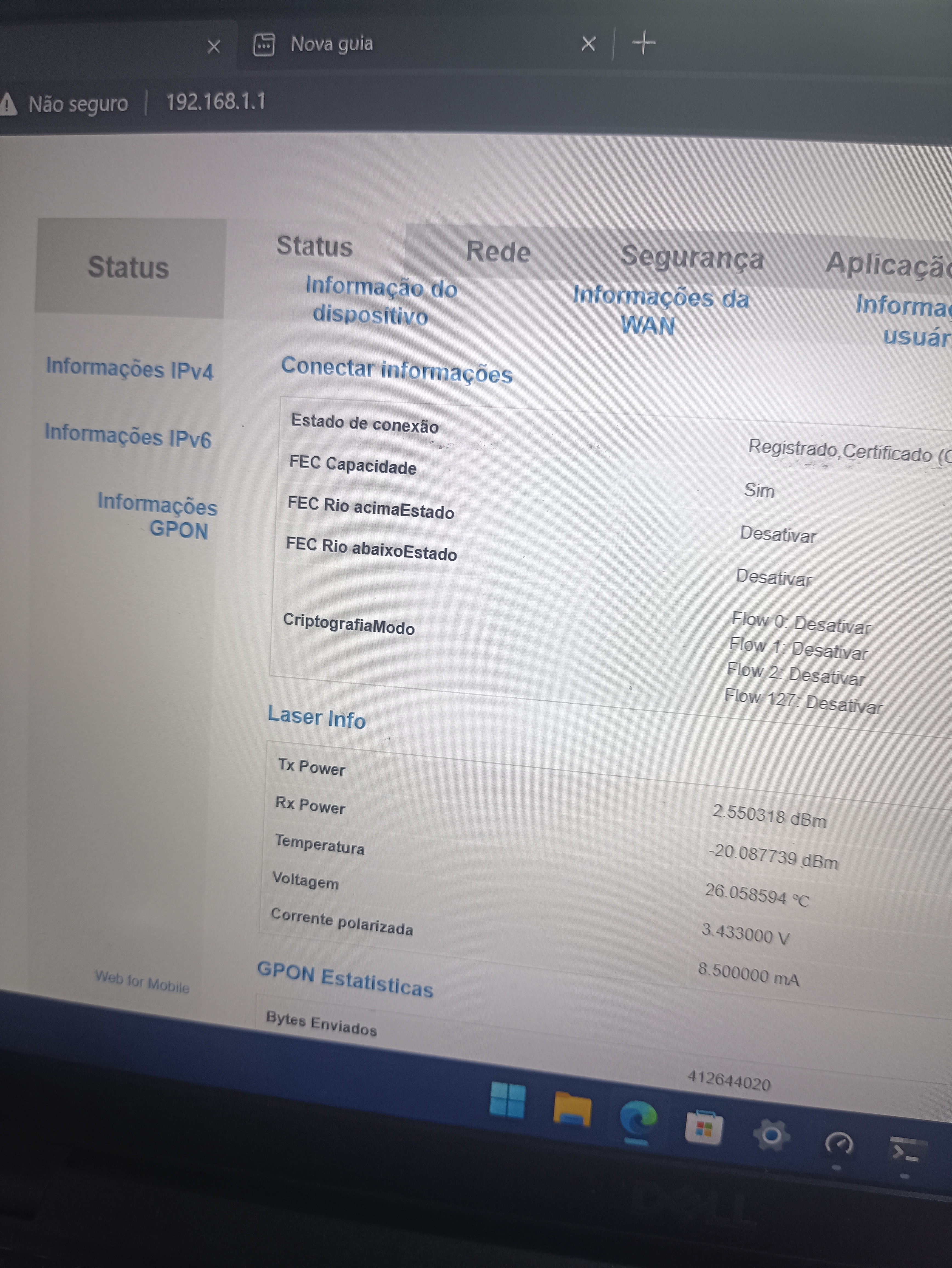Open 'Informação do dispositivo' submenu link

tap(381, 301)
